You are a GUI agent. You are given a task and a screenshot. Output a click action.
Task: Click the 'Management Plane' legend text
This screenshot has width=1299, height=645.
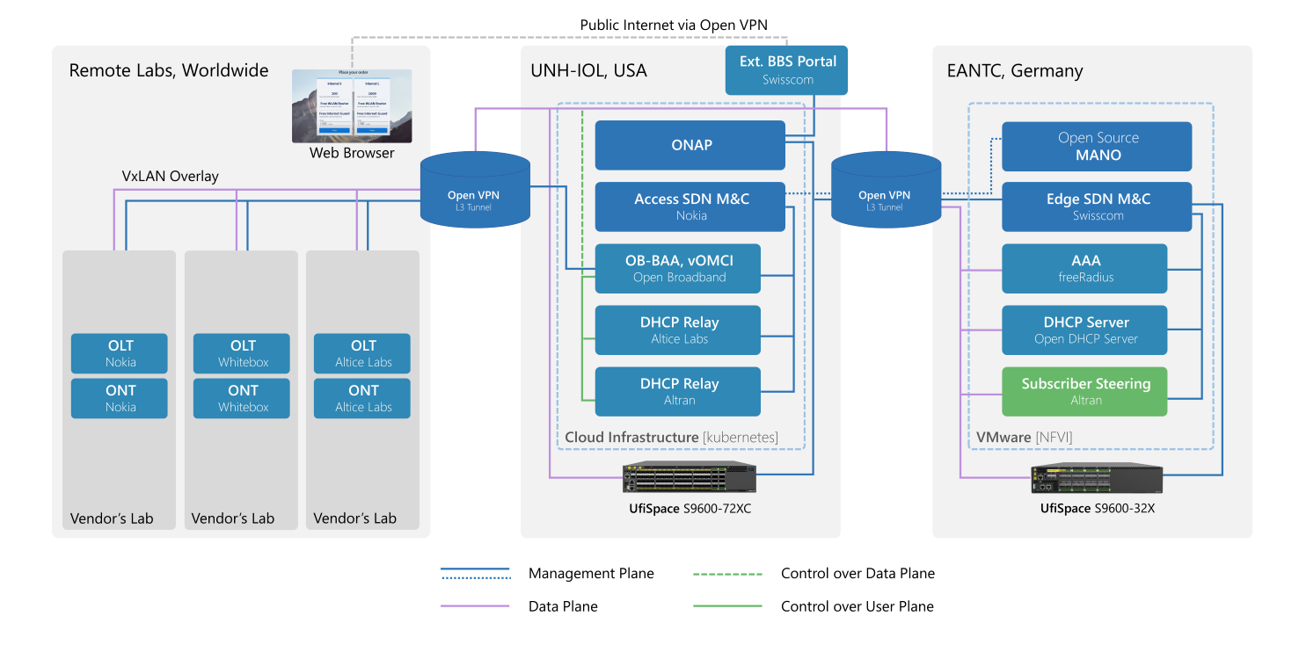click(591, 574)
